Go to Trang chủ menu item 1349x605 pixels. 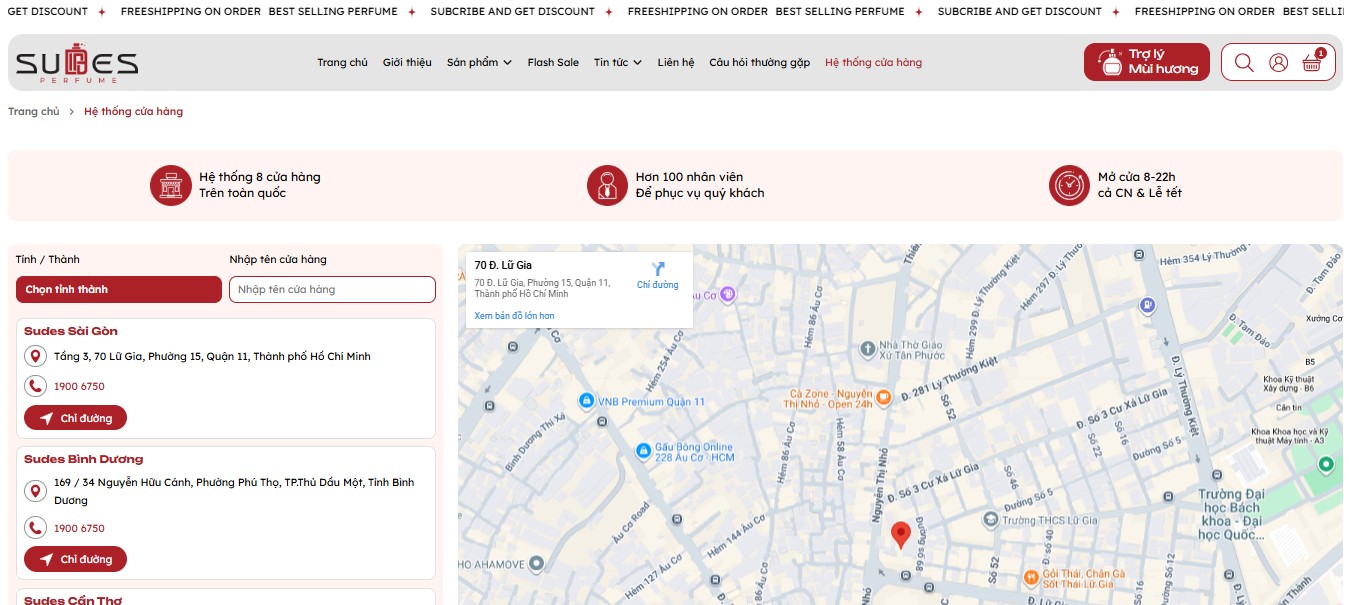[x=343, y=62]
